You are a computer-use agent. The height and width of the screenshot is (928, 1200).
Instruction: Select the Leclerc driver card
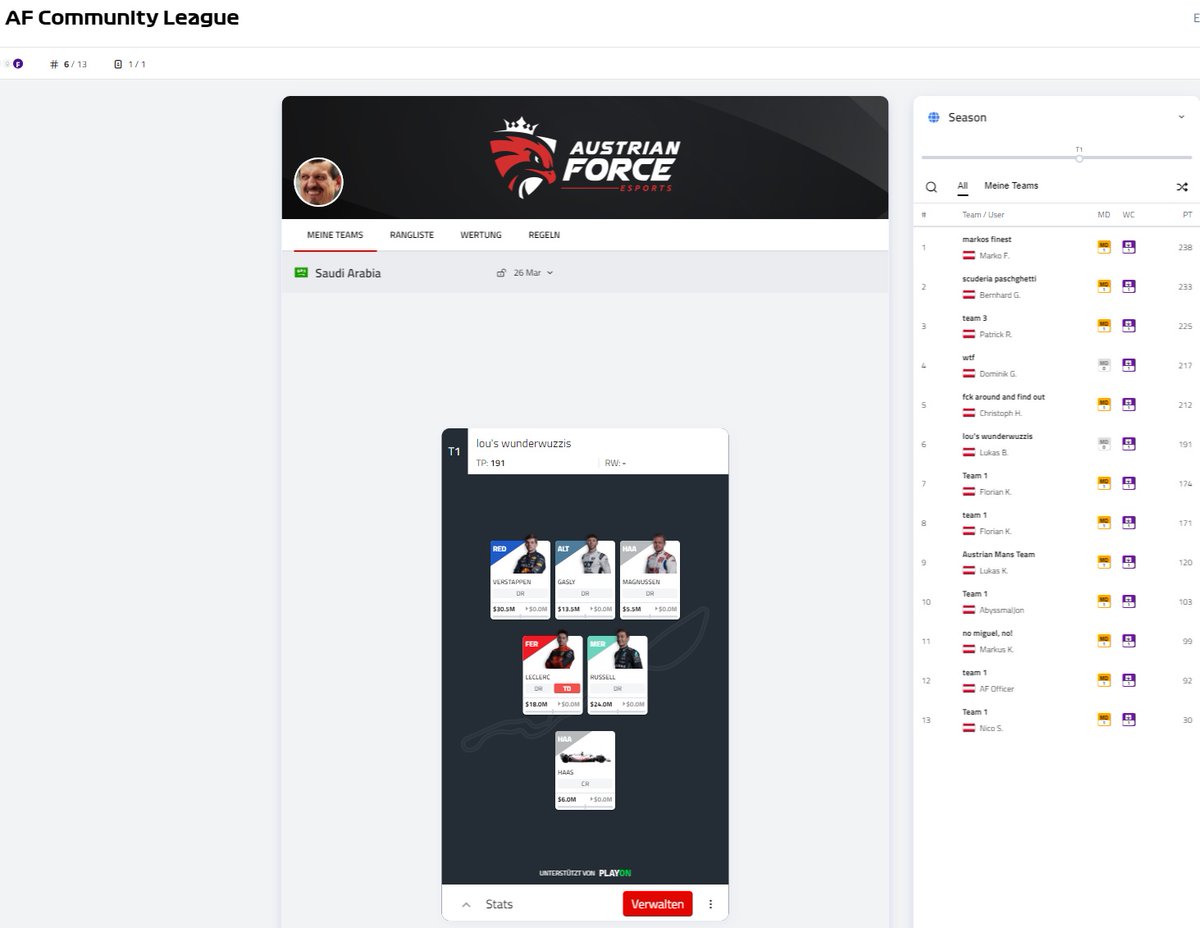552,675
